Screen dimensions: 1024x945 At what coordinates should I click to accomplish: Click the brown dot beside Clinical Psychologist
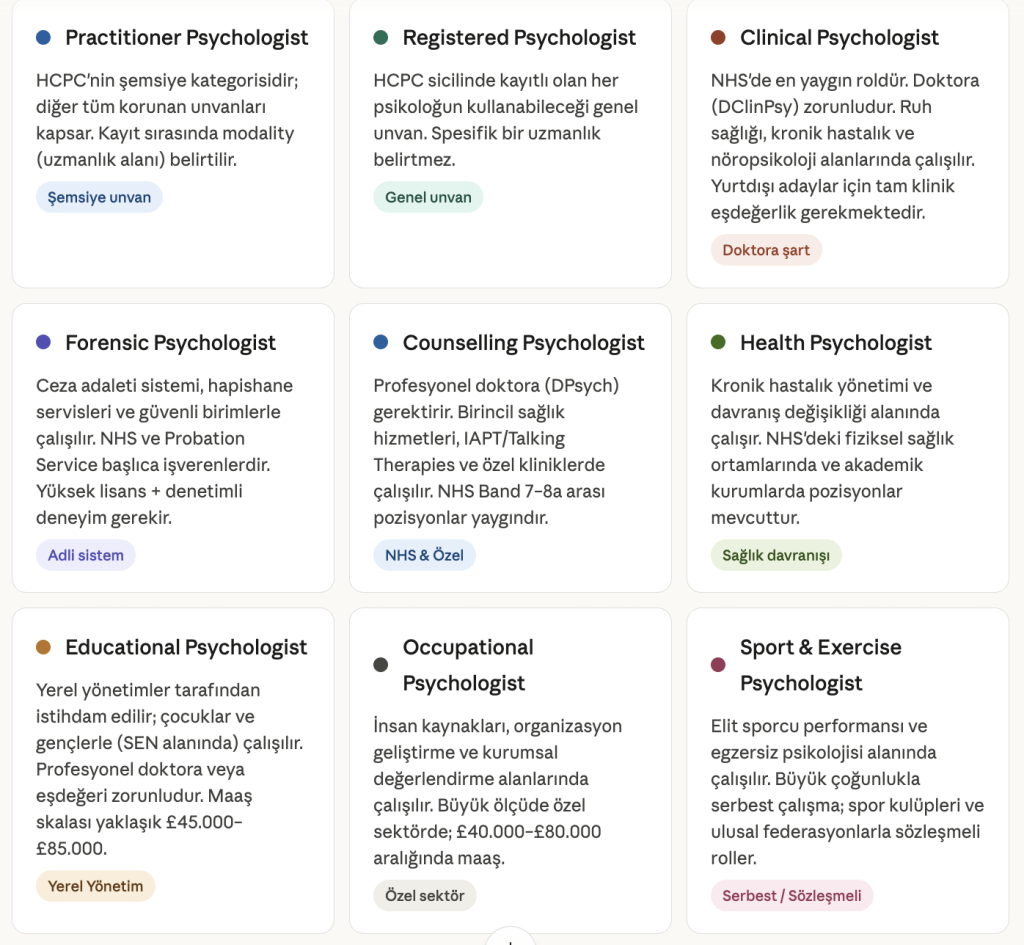(x=717, y=38)
